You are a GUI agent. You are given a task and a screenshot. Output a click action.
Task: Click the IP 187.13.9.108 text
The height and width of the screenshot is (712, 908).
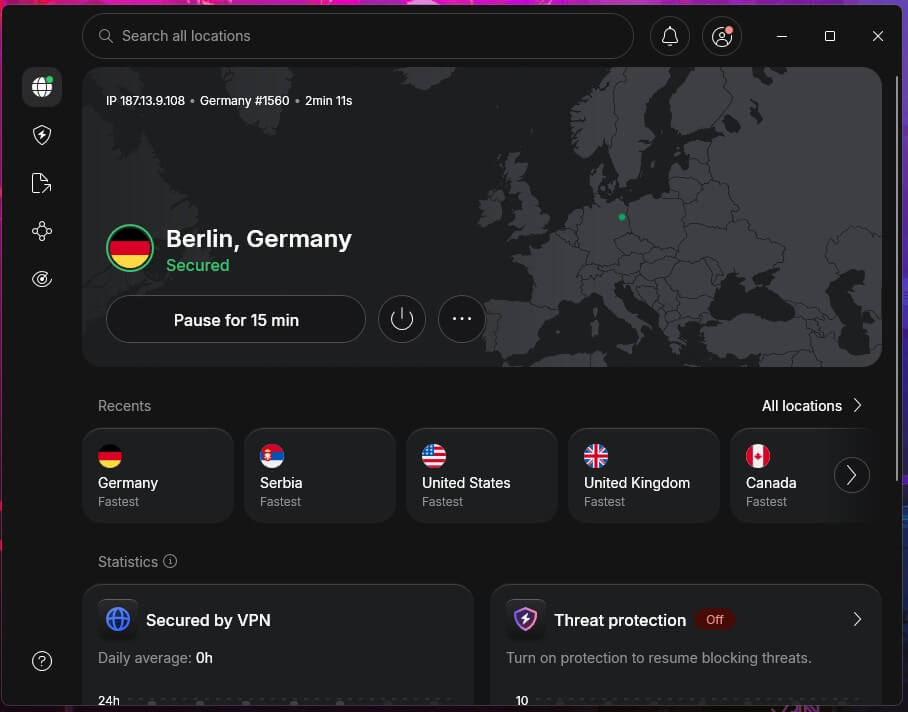point(145,101)
